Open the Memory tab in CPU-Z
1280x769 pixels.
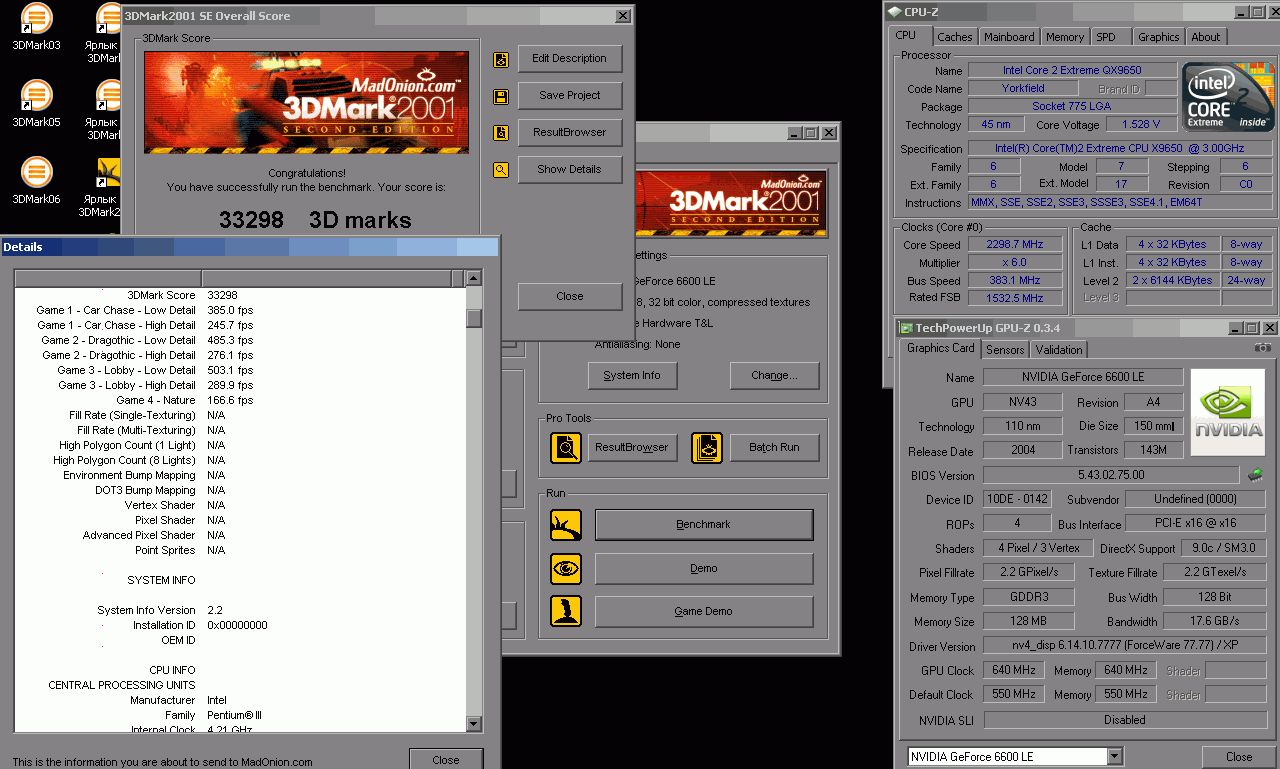tap(1064, 37)
